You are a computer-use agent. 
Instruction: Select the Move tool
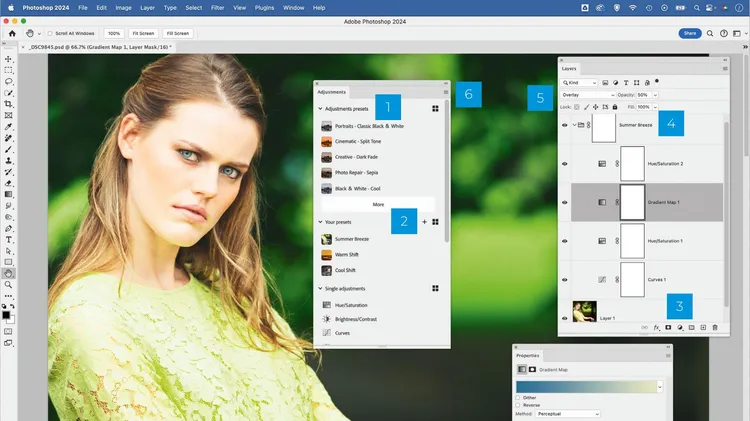(x=9, y=59)
